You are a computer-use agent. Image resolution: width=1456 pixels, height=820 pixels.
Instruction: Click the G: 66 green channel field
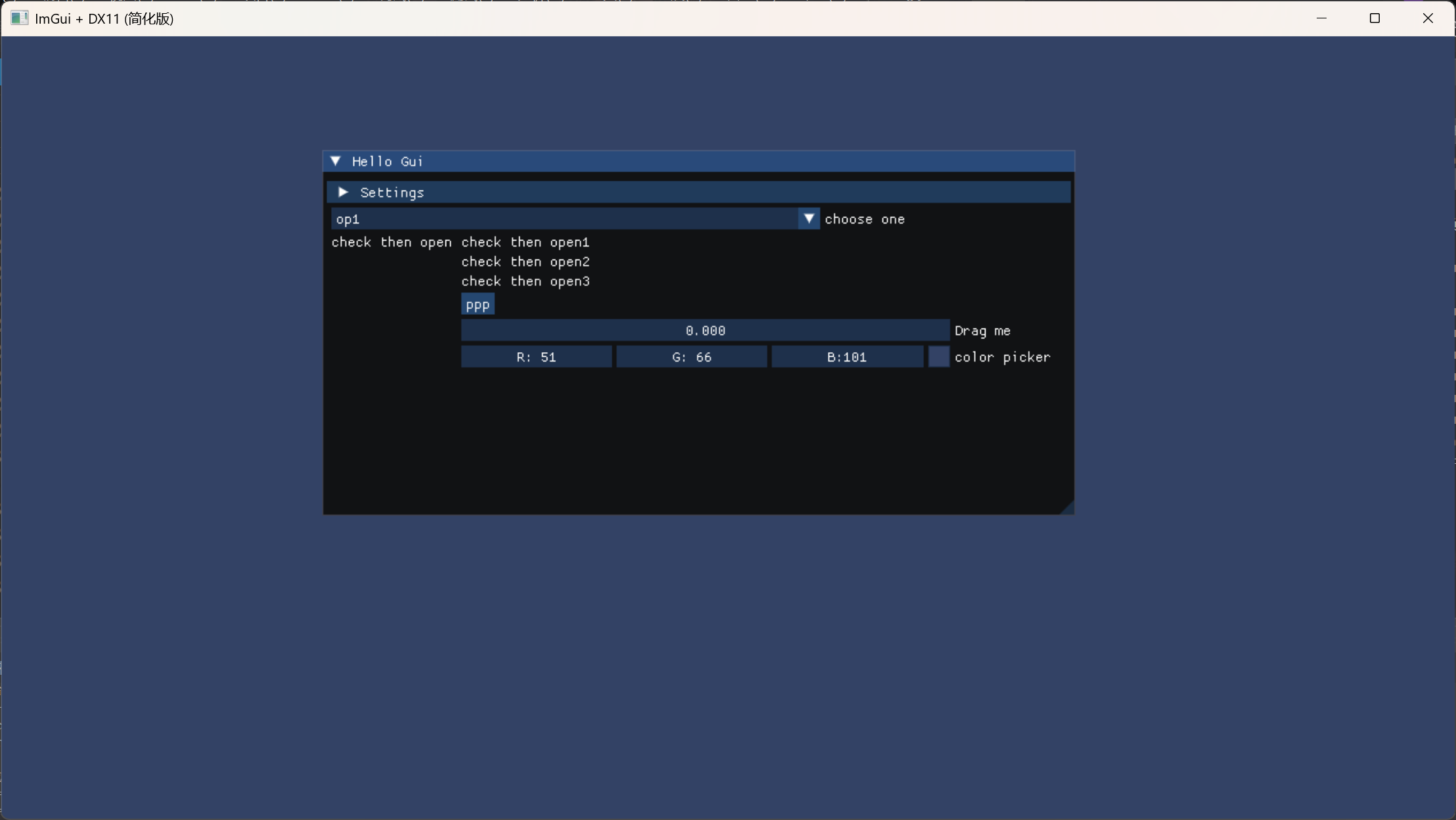691,357
